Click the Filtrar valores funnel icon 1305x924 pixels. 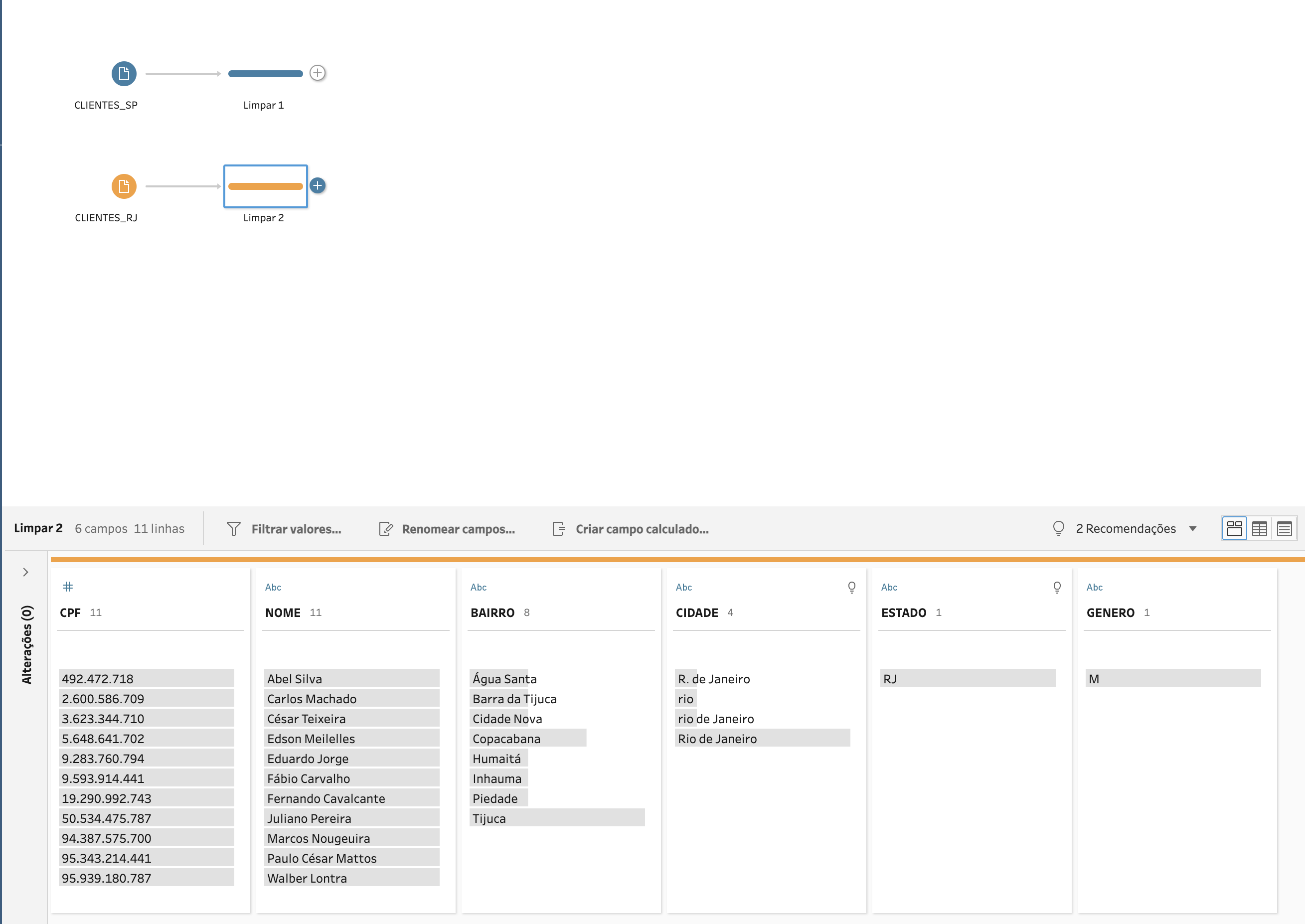[233, 529]
